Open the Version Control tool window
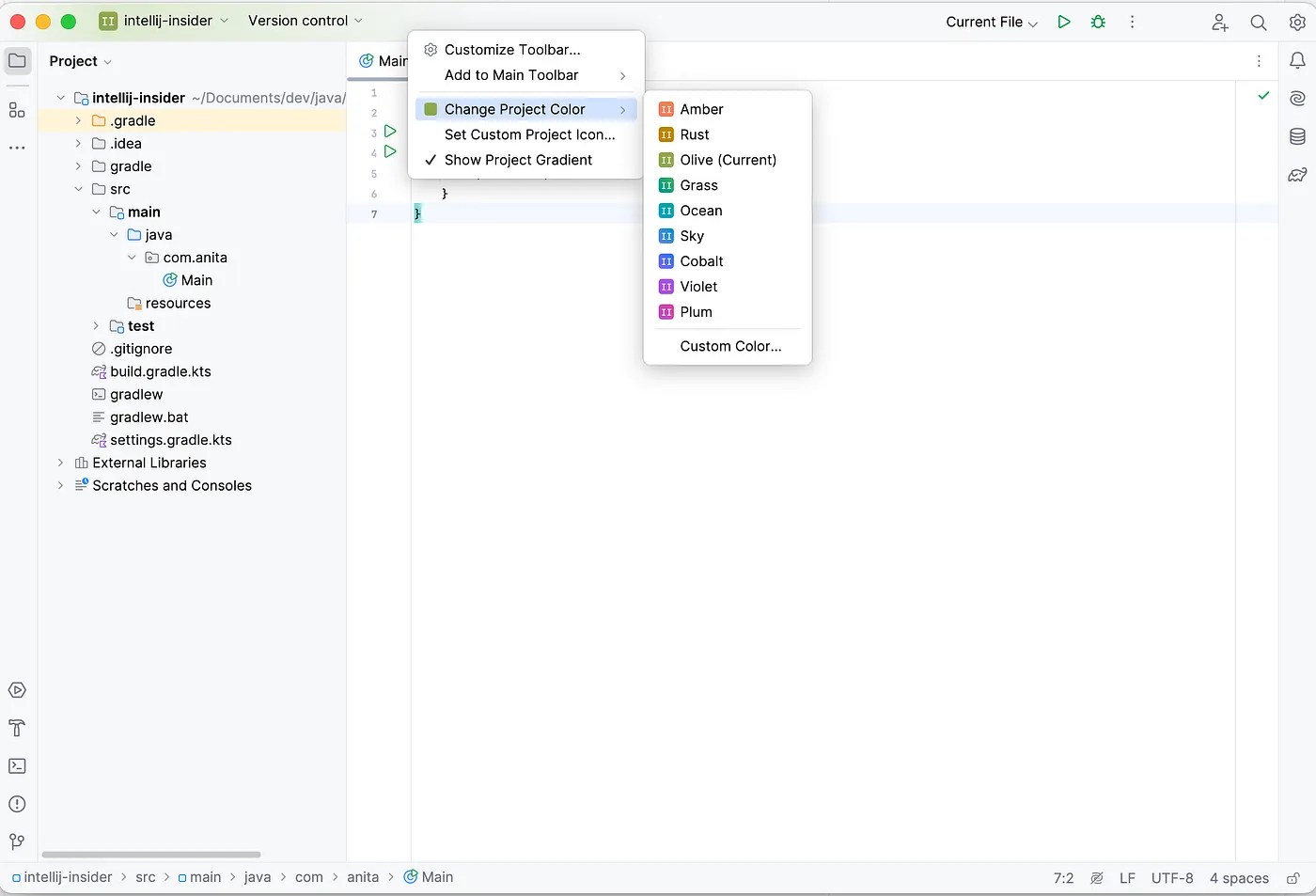Screen dimensions: 1316x896 pyautogui.click(x=17, y=841)
